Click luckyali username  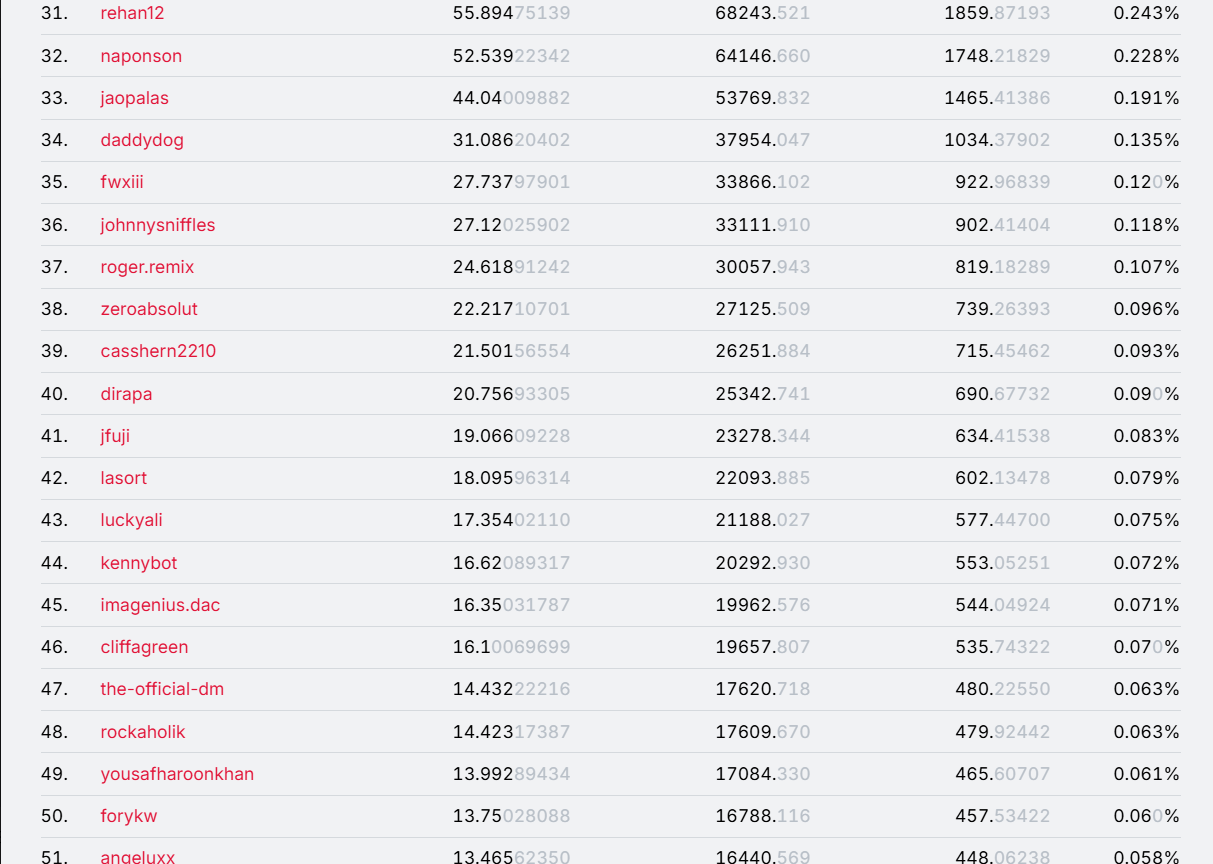coord(131,520)
